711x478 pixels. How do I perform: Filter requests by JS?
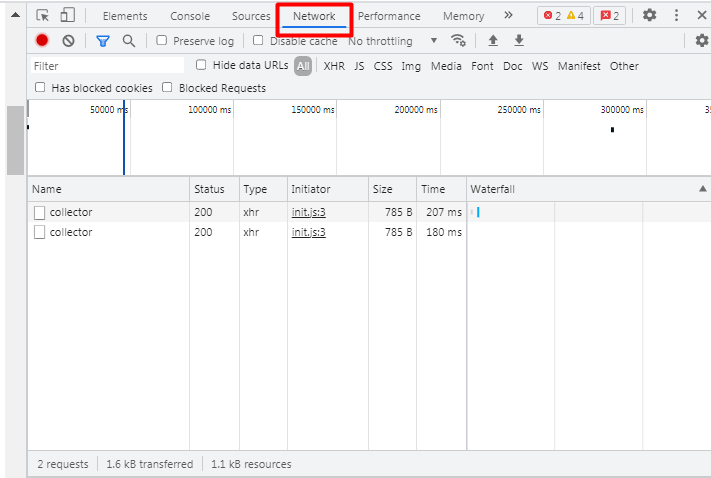tap(359, 66)
